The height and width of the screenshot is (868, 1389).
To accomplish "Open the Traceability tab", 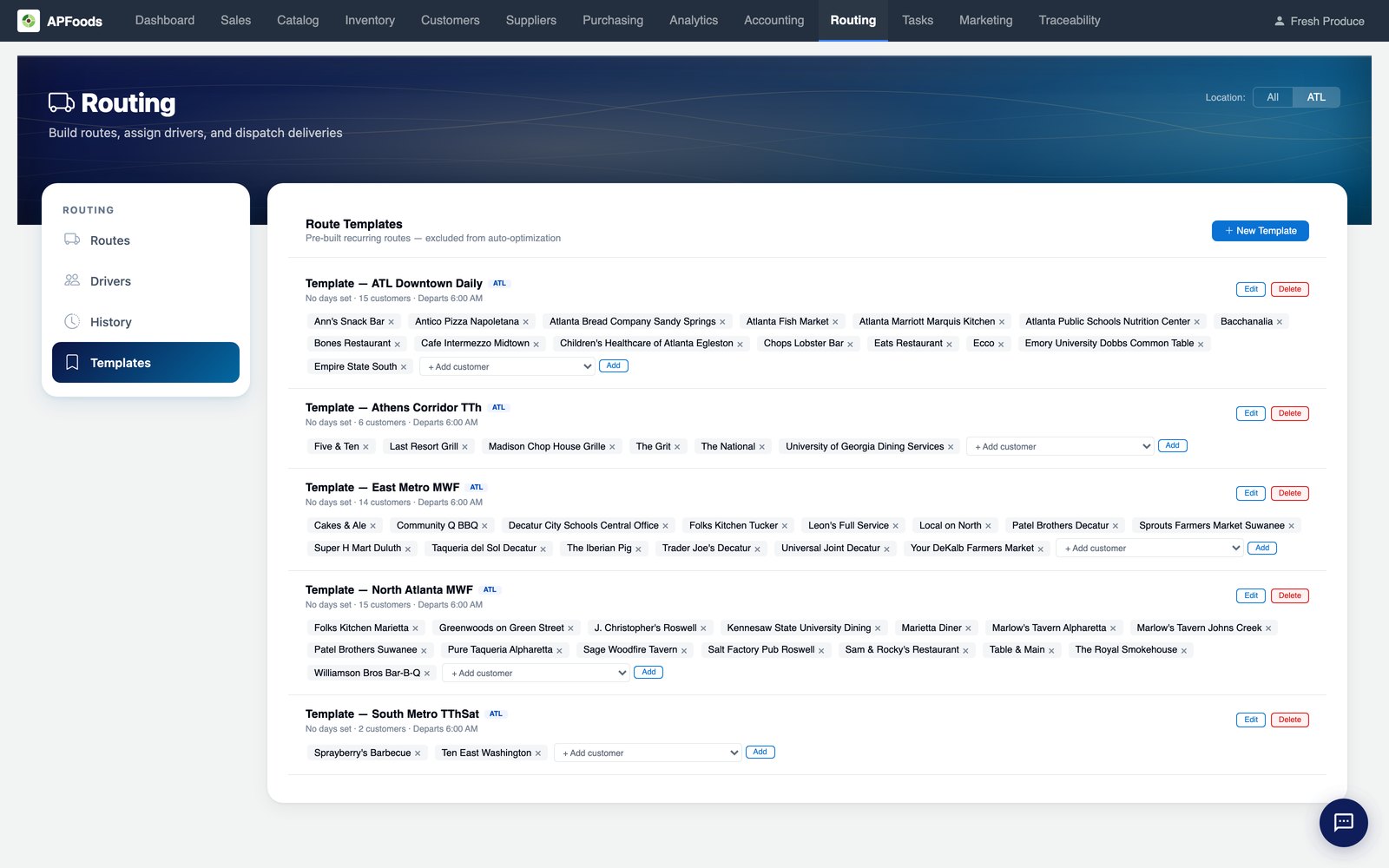I will [1070, 21].
